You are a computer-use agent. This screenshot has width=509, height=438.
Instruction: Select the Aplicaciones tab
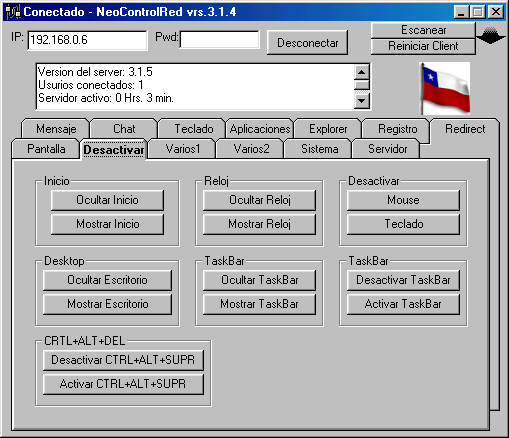[x=260, y=129]
